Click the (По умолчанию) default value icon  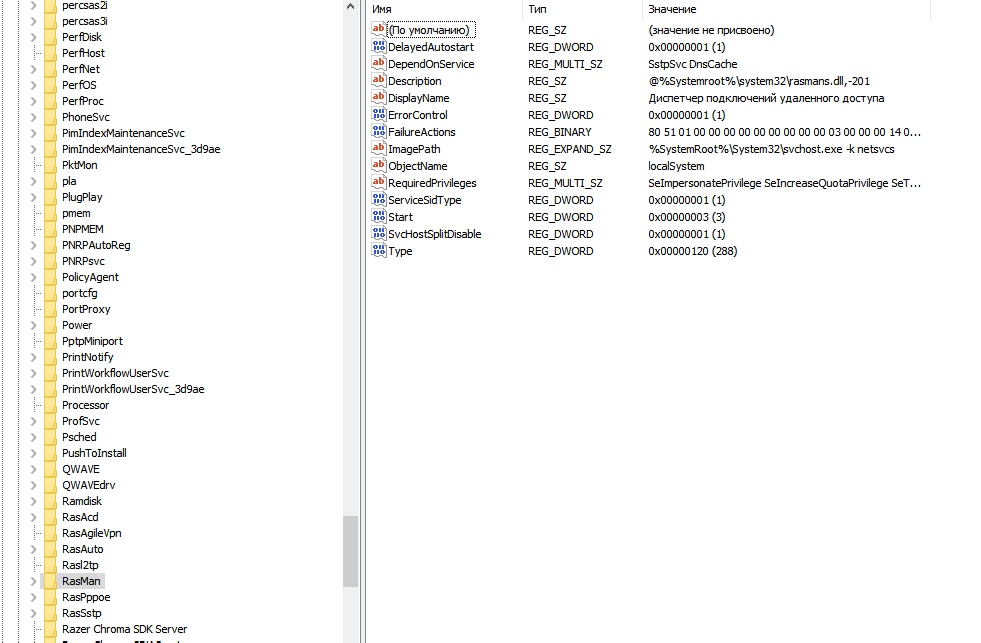coord(379,29)
